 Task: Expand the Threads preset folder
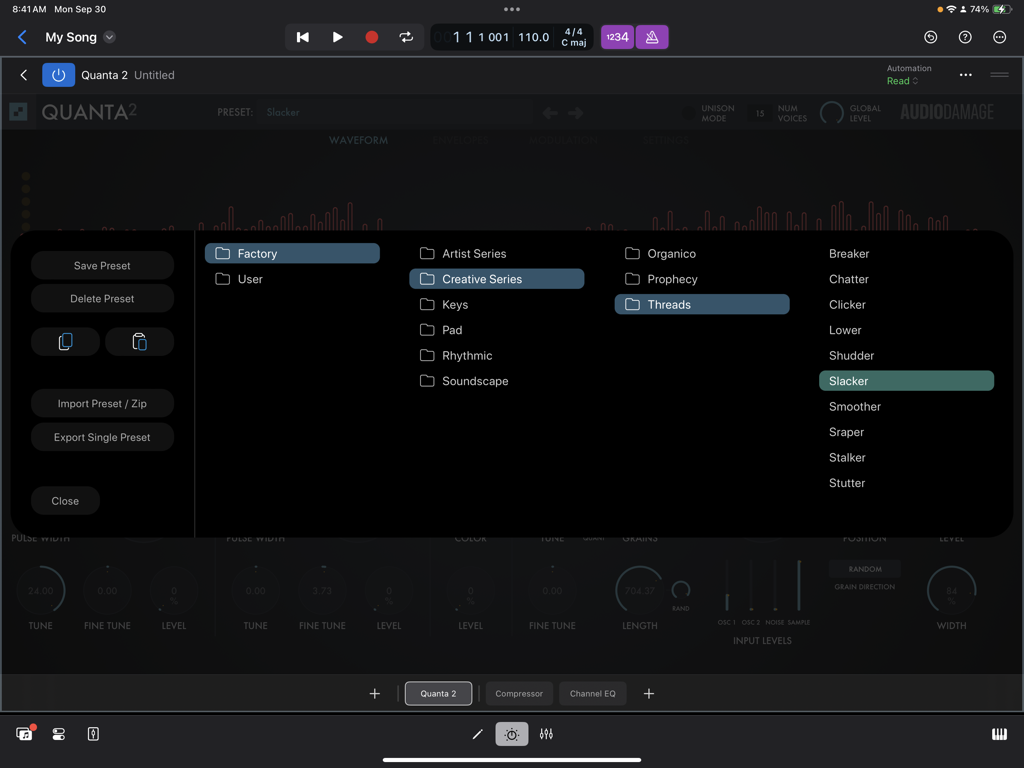tap(701, 304)
